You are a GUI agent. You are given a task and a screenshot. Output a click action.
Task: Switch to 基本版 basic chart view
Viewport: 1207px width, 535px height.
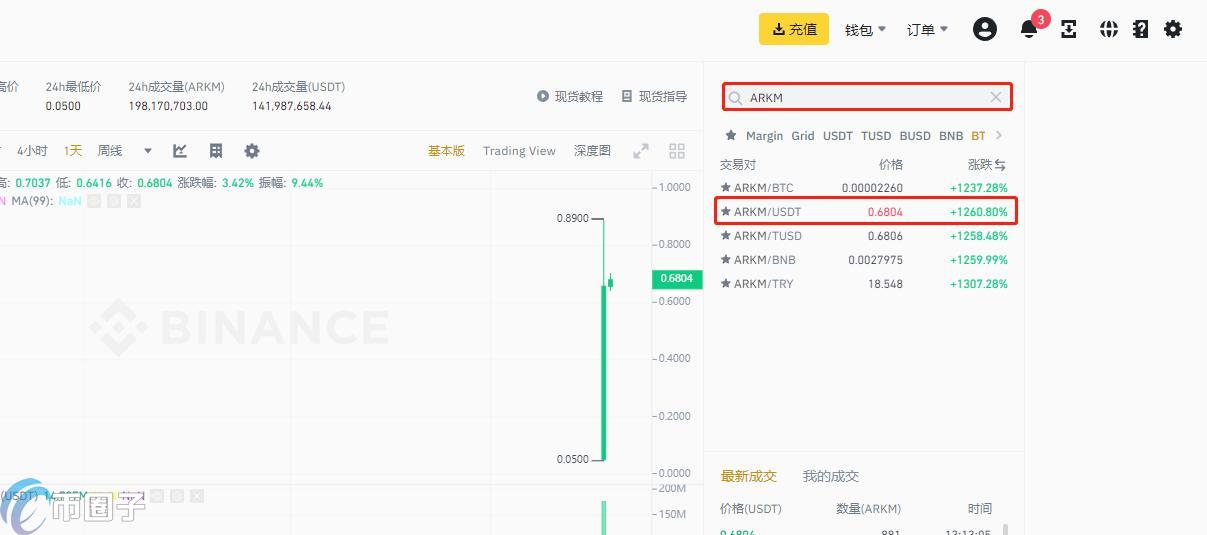tap(446, 151)
